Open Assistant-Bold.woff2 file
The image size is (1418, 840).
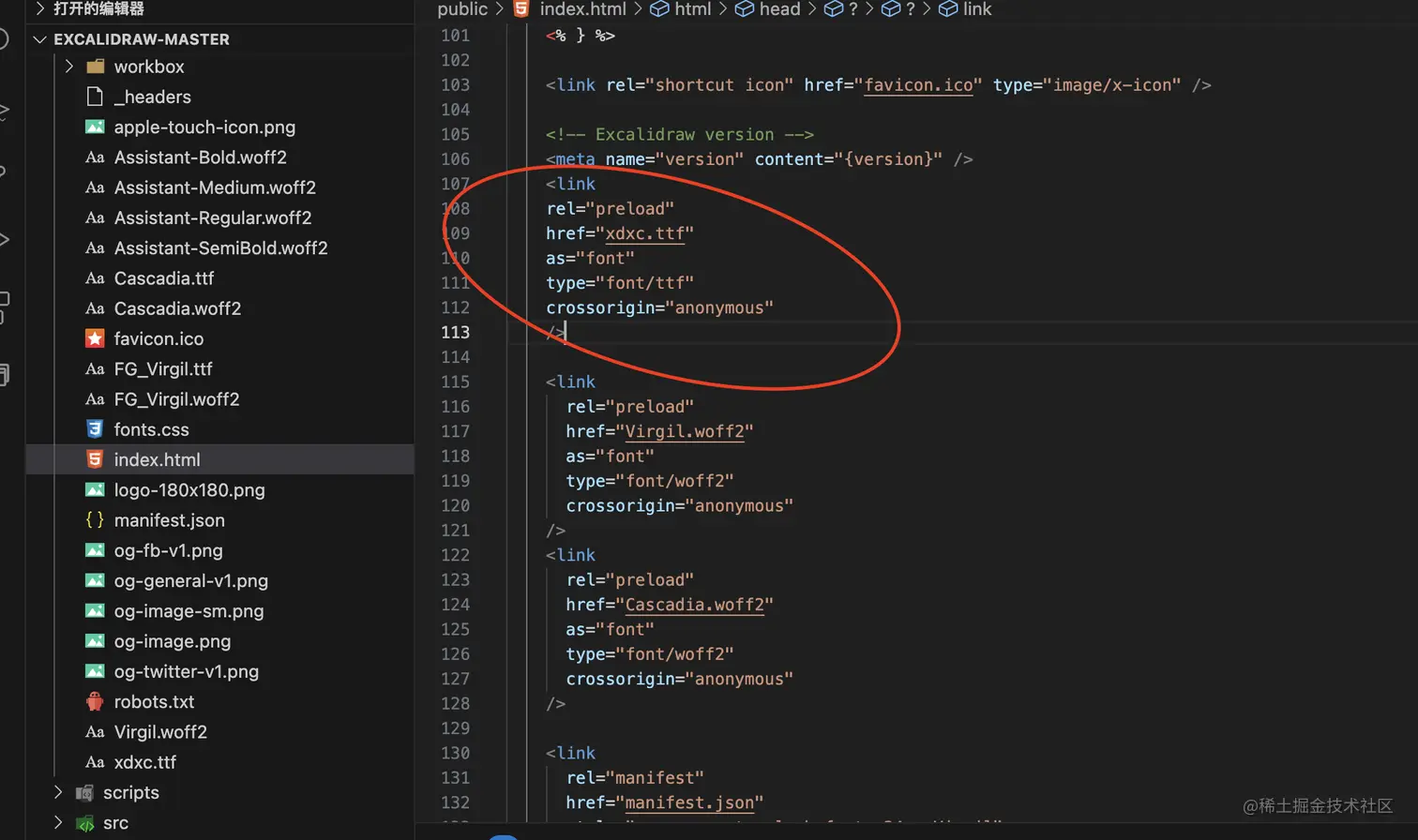(x=201, y=157)
